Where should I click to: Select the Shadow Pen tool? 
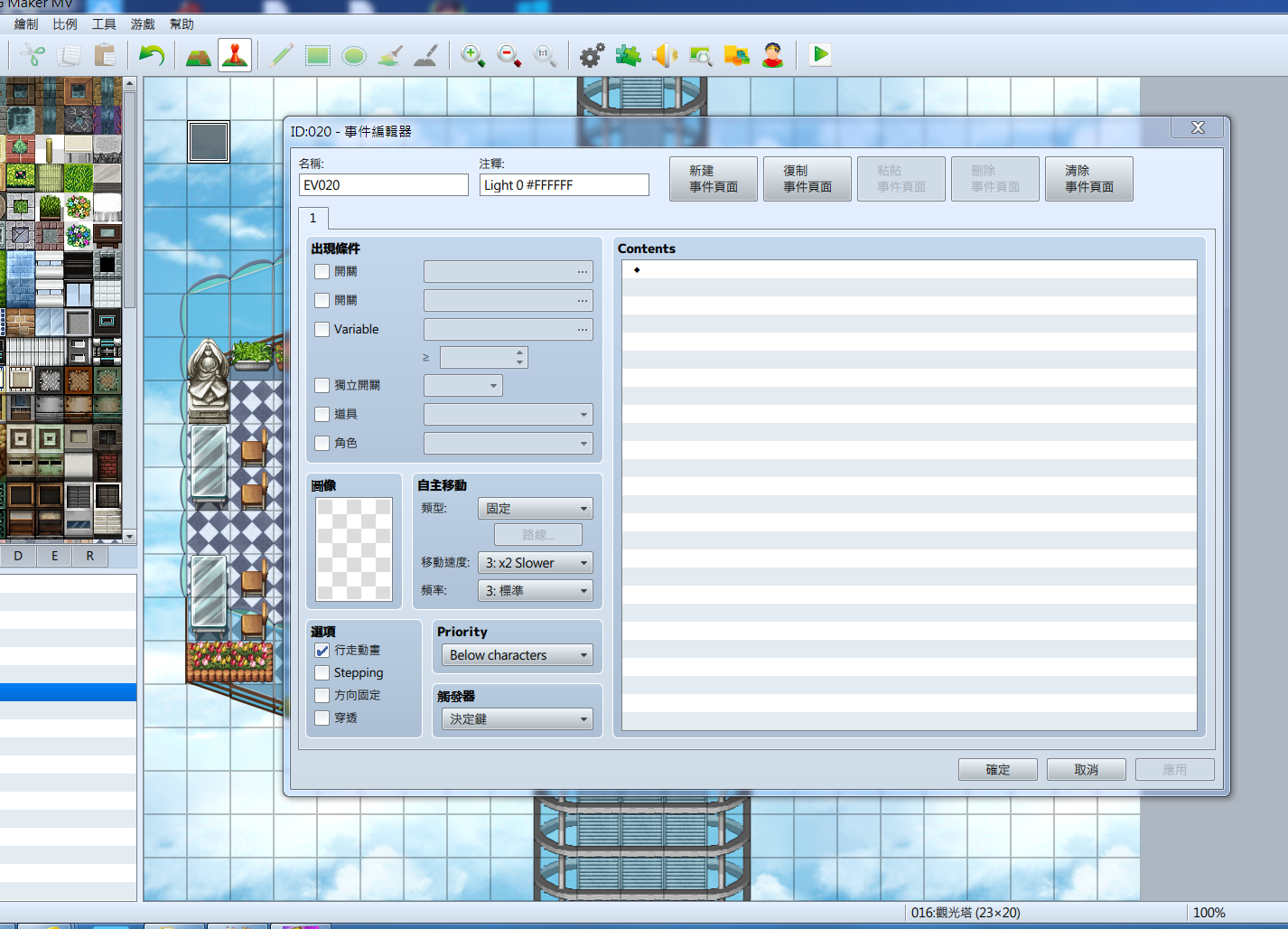(x=426, y=55)
